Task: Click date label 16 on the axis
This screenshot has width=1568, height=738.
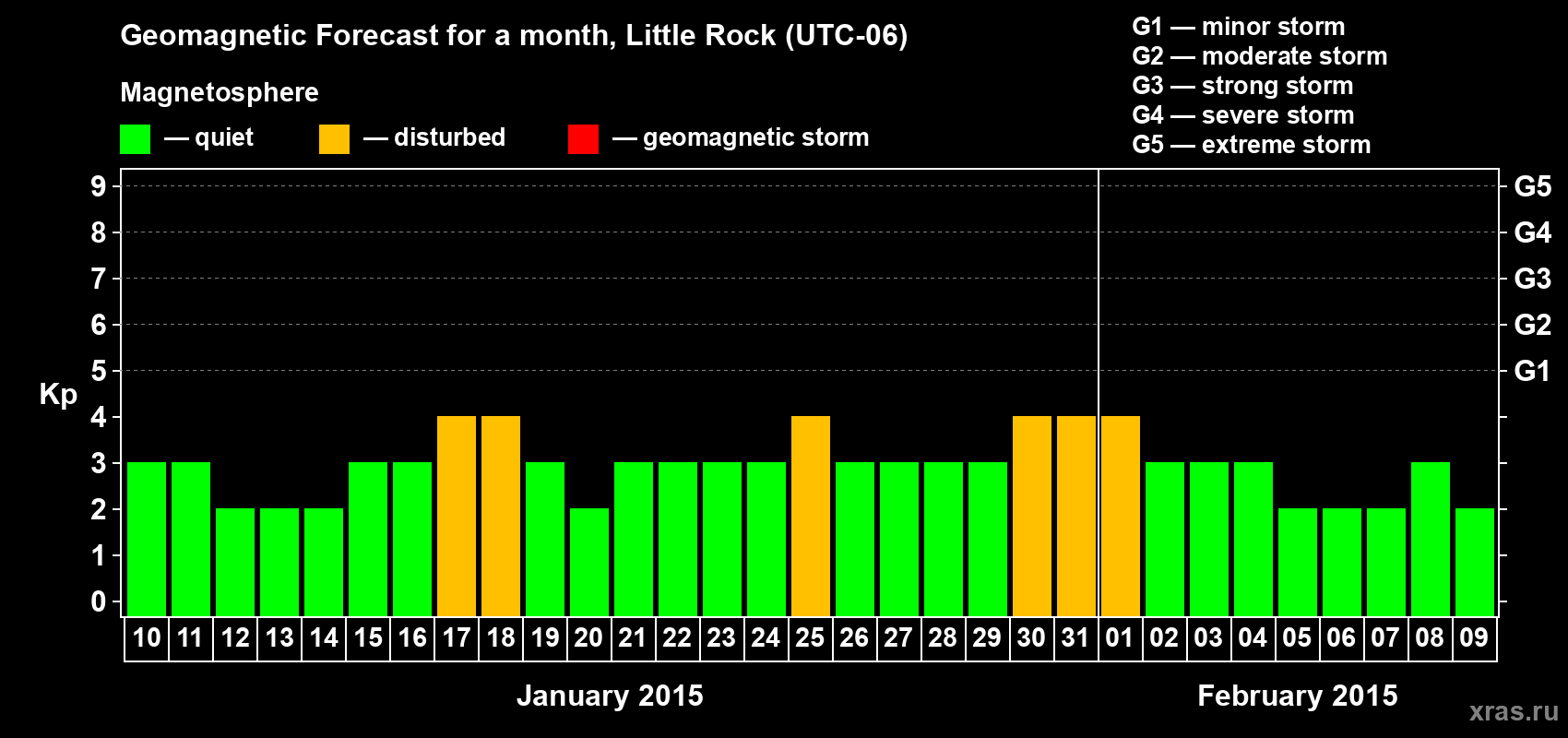Action: (x=412, y=637)
